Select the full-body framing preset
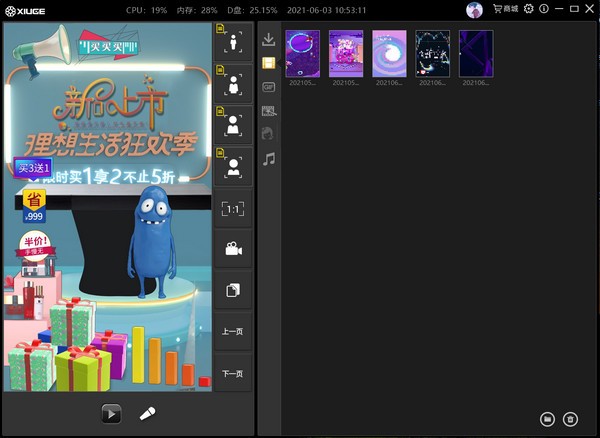Image resolution: width=600 pixels, height=438 pixels. (x=234, y=44)
